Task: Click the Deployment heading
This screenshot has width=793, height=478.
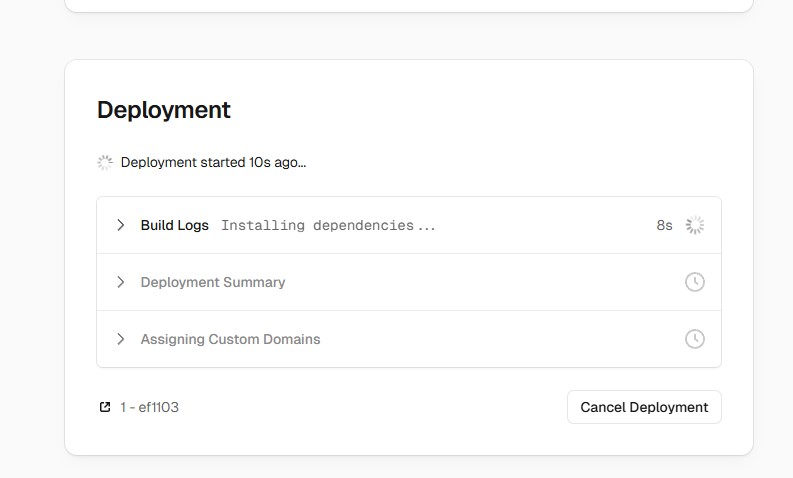Action: click(x=164, y=110)
